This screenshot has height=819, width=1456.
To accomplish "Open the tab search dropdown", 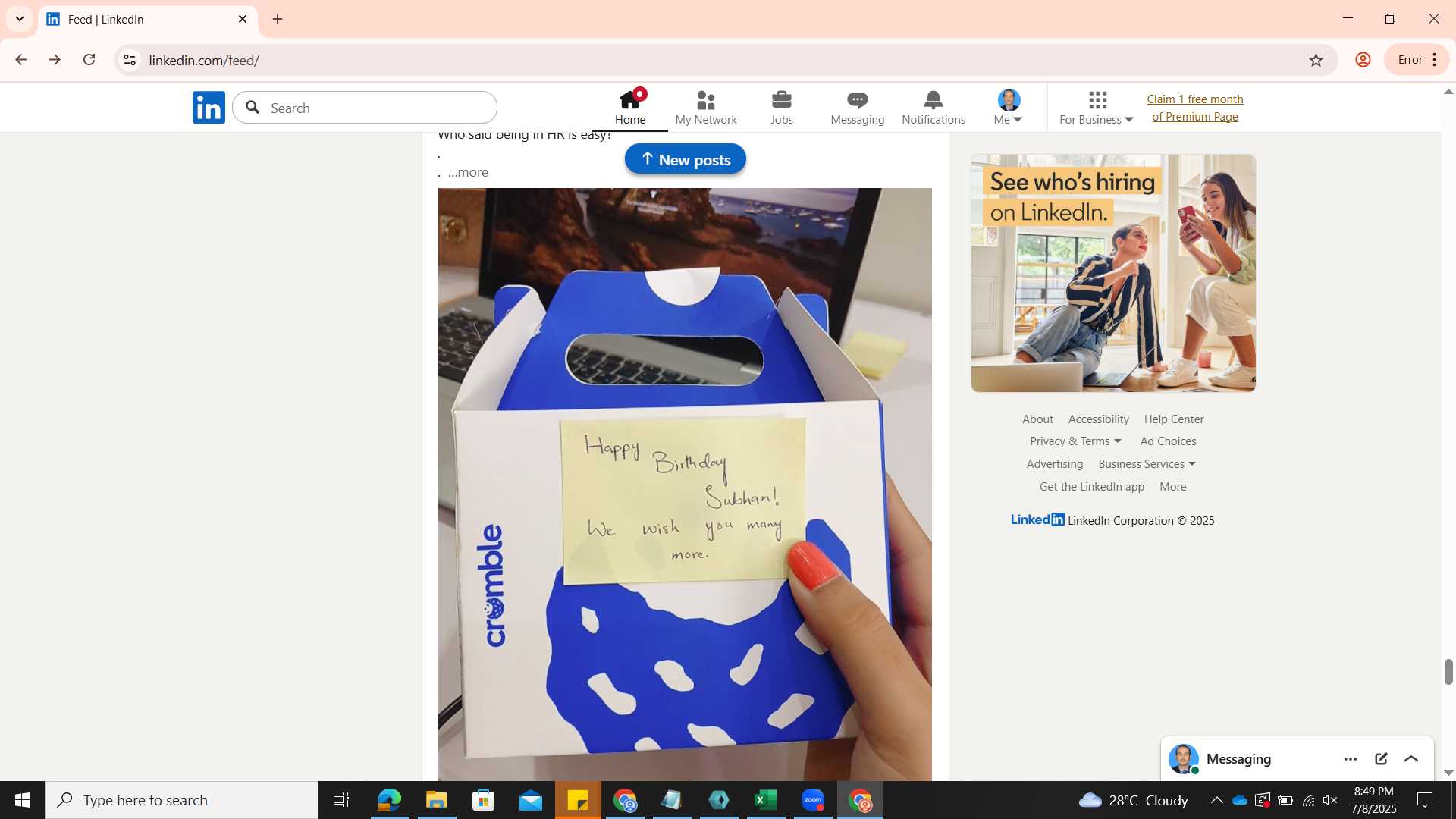I will click(20, 20).
